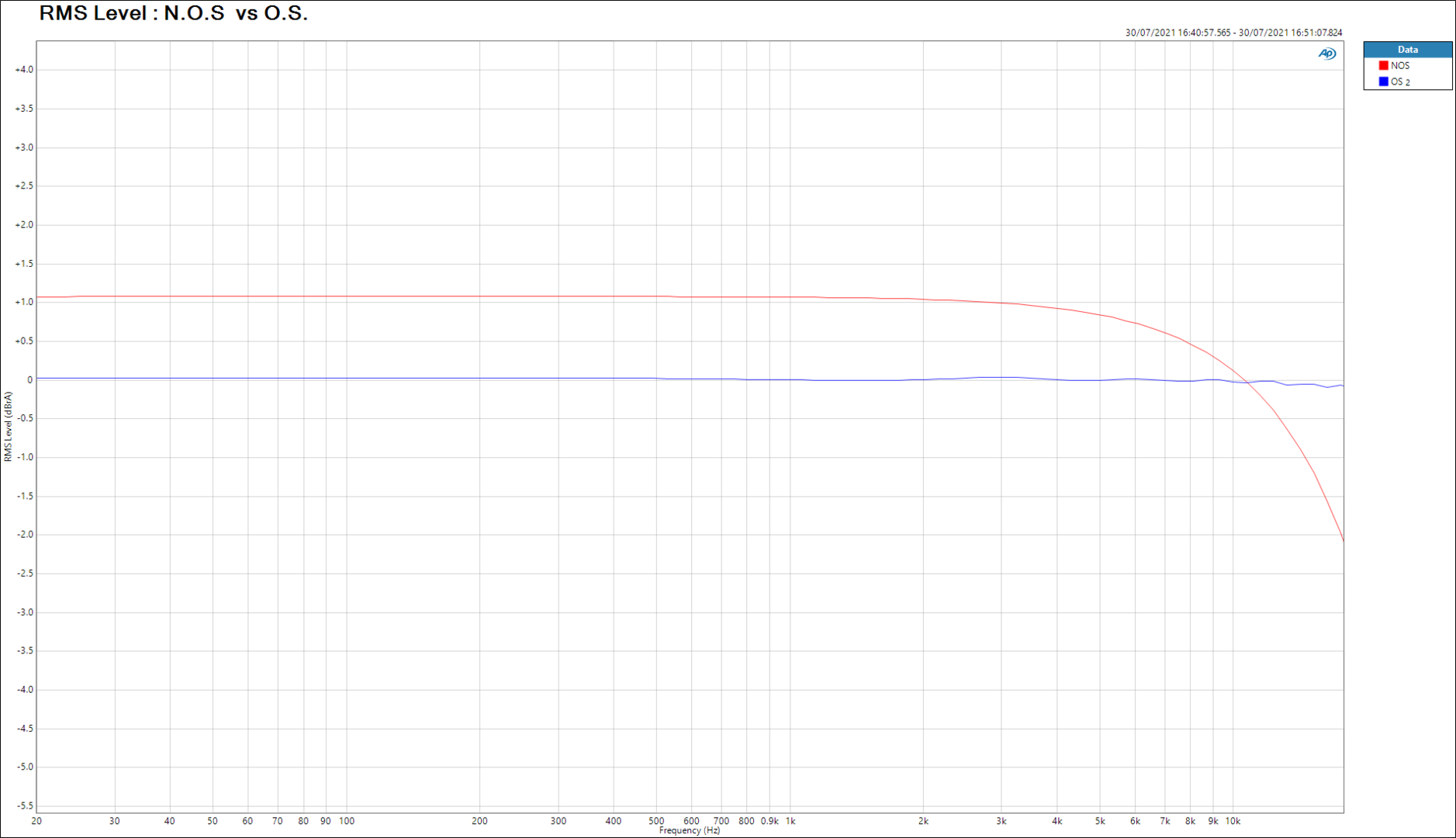Click the 2k frequency tick label
The image size is (1456, 838).
point(923,821)
